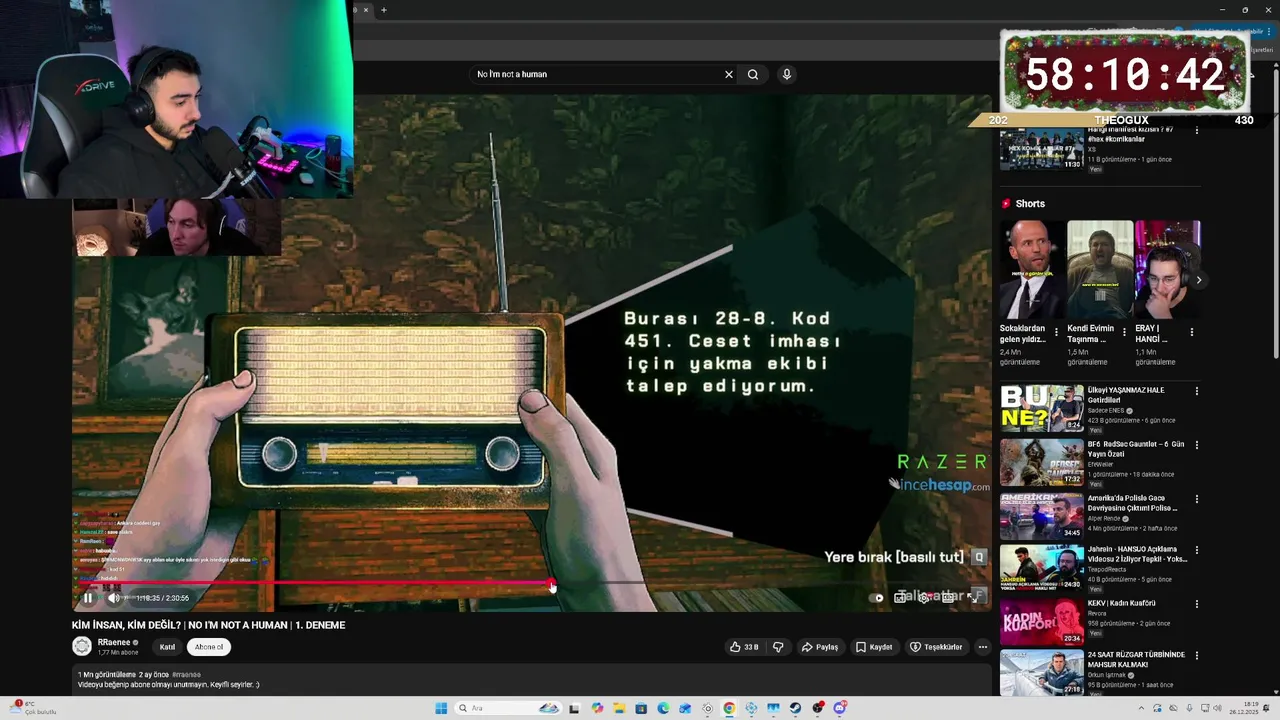Open Task View on taskbar

[575, 708]
